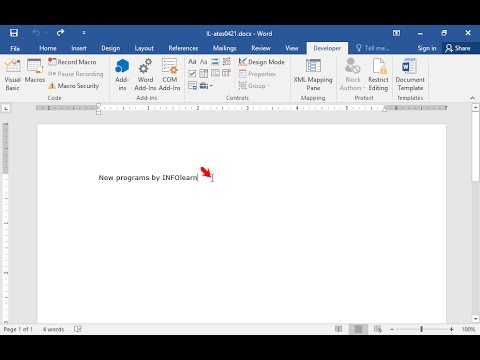This screenshot has height=360, width=480.
Task: Click the text 'New programs by INFOlearn'
Action: (x=148, y=178)
